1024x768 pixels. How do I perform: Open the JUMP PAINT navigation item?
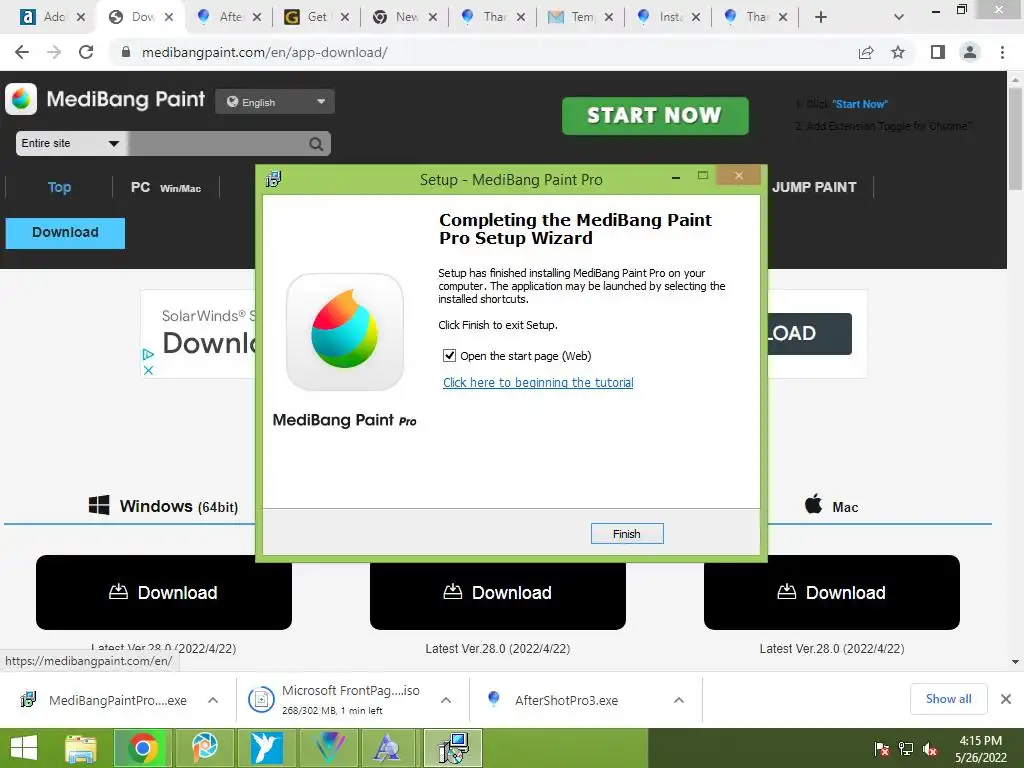pyautogui.click(x=814, y=187)
